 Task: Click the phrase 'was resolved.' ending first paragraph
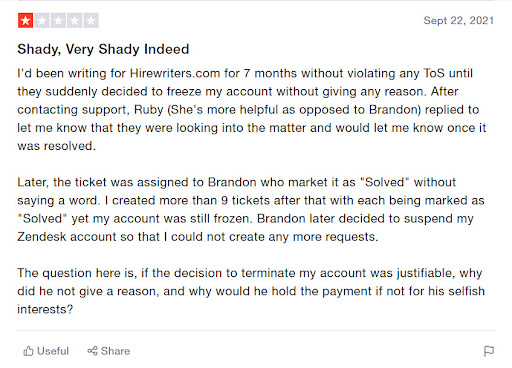(x=56, y=146)
